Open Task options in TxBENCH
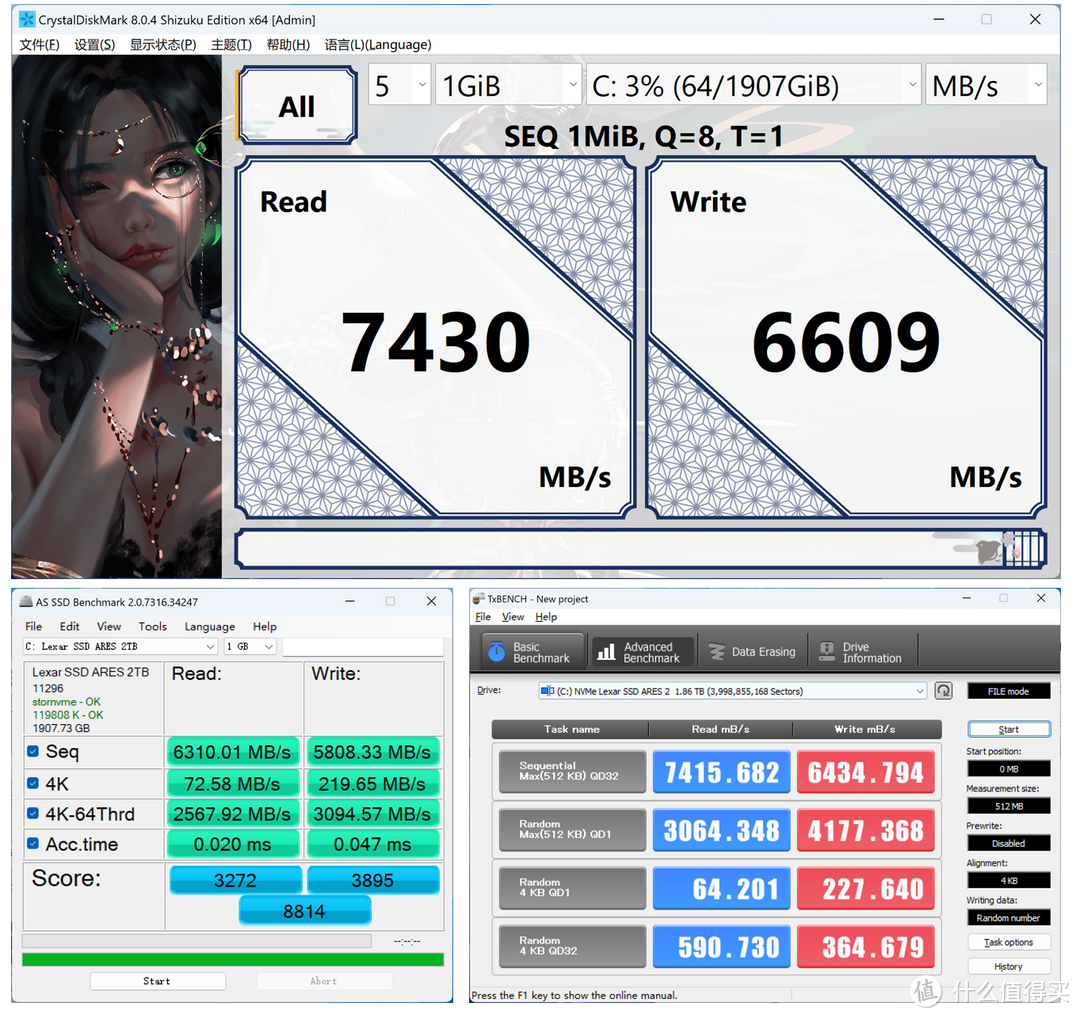Image resolution: width=1080 pixels, height=1018 pixels. click(x=1008, y=942)
